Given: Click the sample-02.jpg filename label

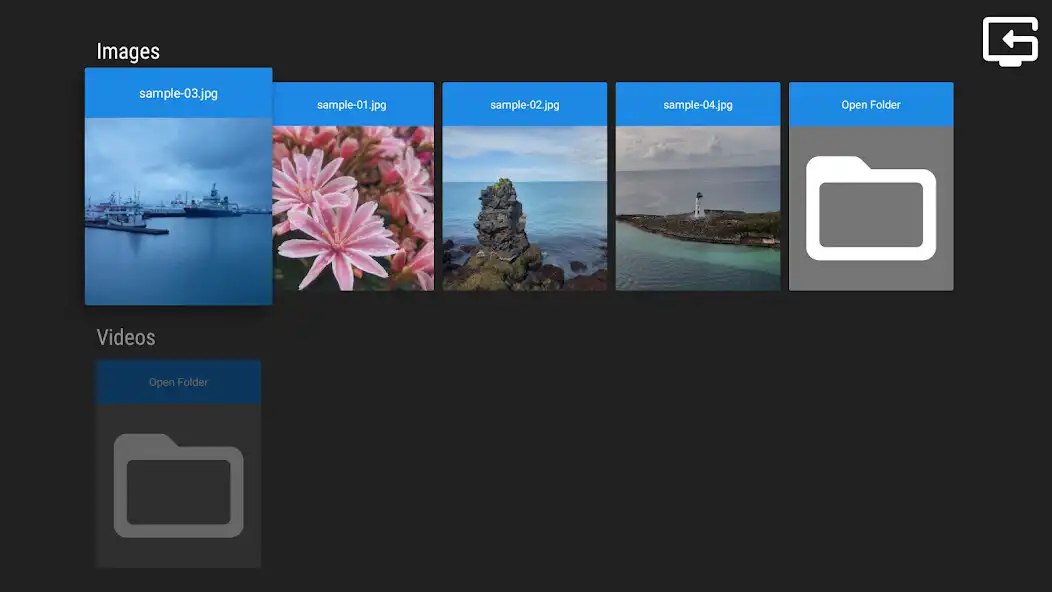Looking at the screenshot, I should pyautogui.click(x=524, y=104).
